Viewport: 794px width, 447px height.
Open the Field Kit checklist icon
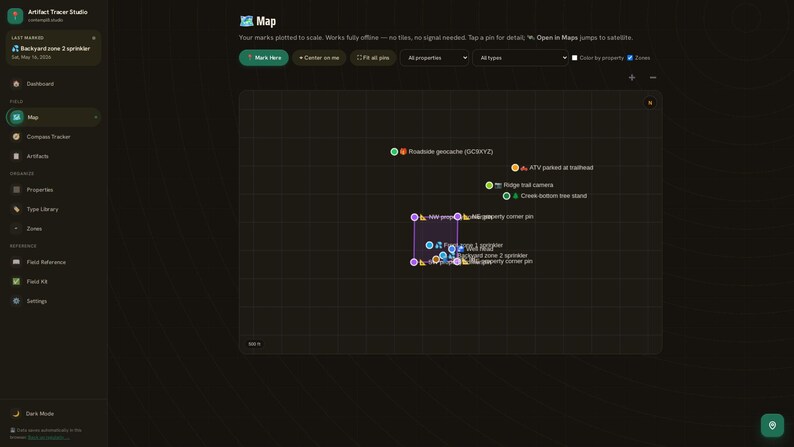(16, 281)
